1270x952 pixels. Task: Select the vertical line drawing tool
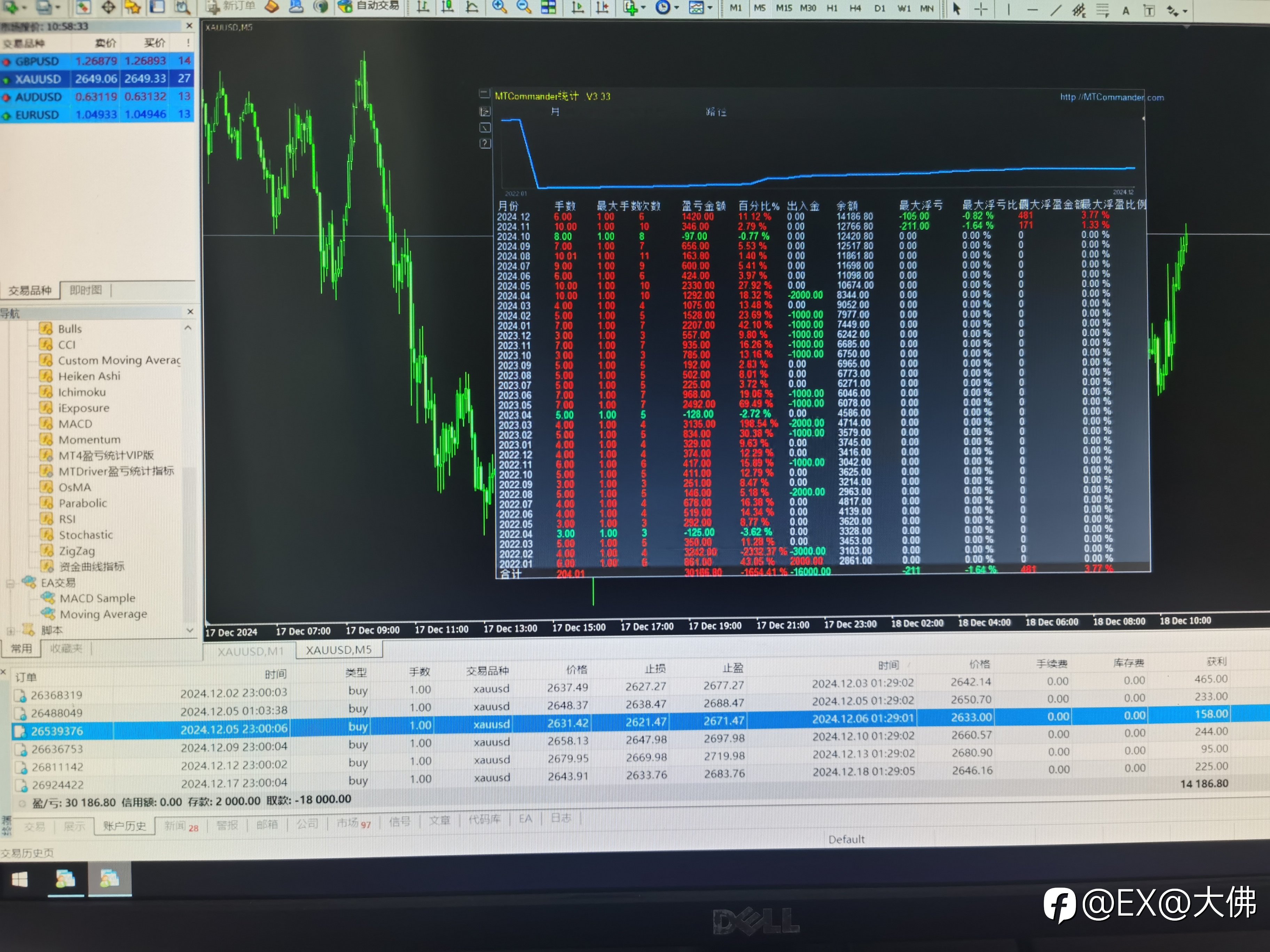pyautogui.click(x=1008, y=9)
